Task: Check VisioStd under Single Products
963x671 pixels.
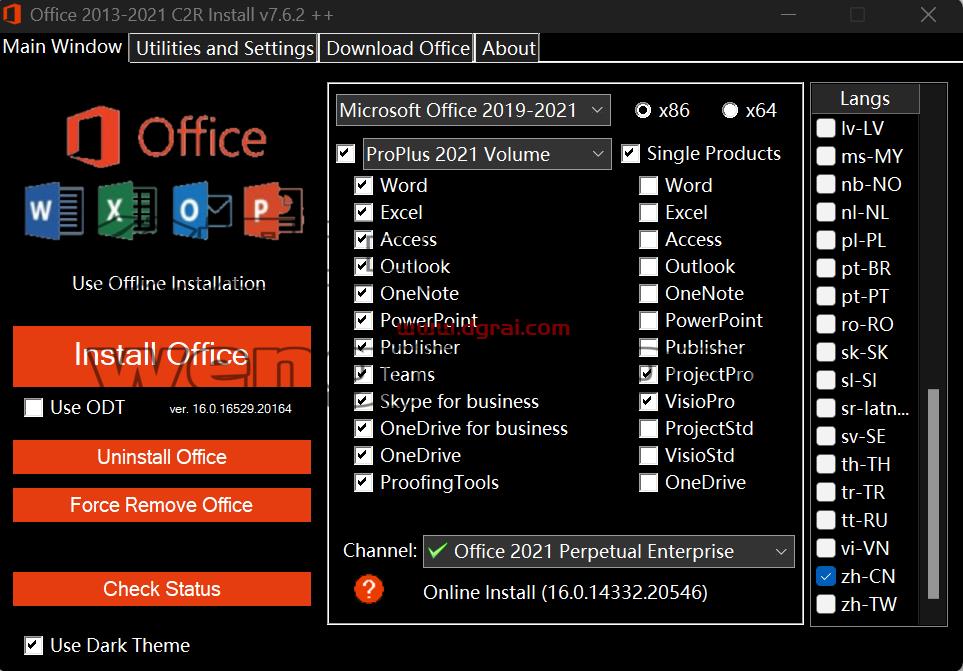Action: (649, 456)
